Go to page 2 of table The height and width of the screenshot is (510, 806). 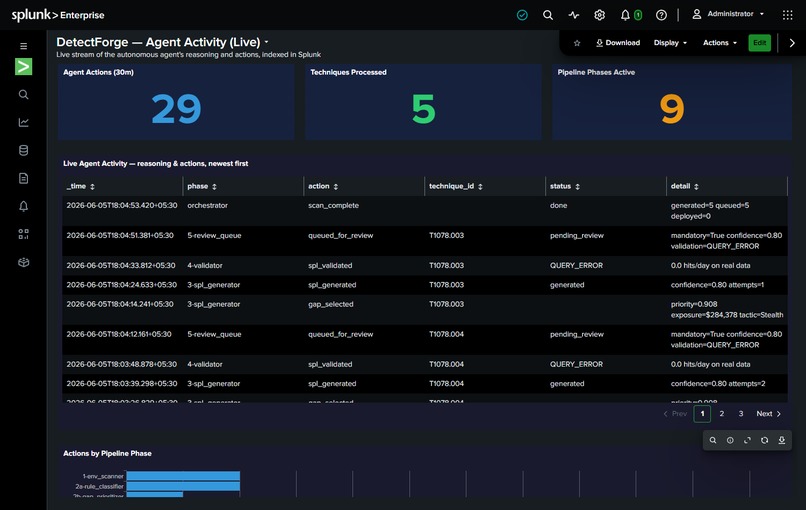722,414
